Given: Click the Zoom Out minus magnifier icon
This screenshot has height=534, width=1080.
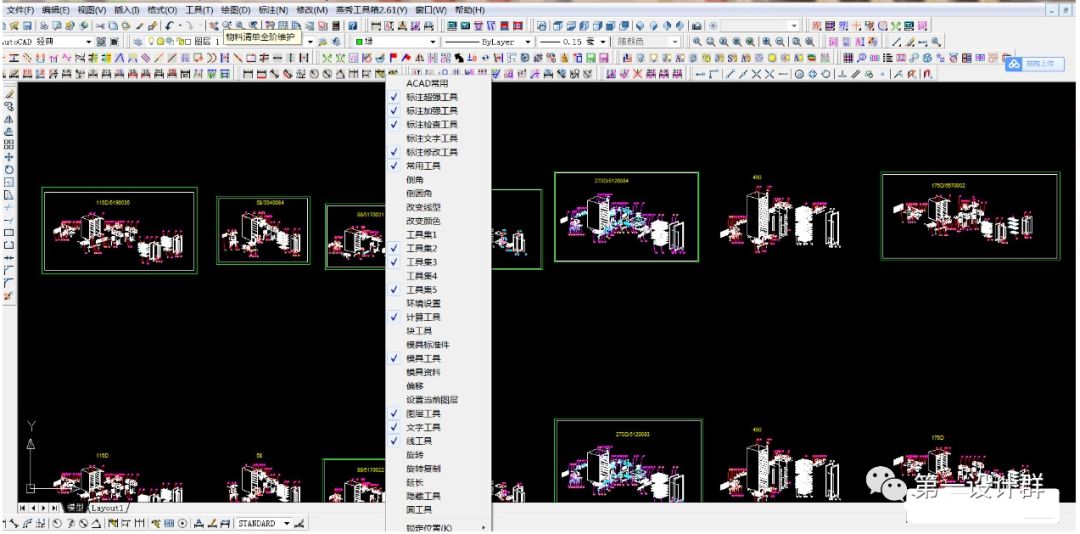Looking at the screenshot, I should point(780,41).
